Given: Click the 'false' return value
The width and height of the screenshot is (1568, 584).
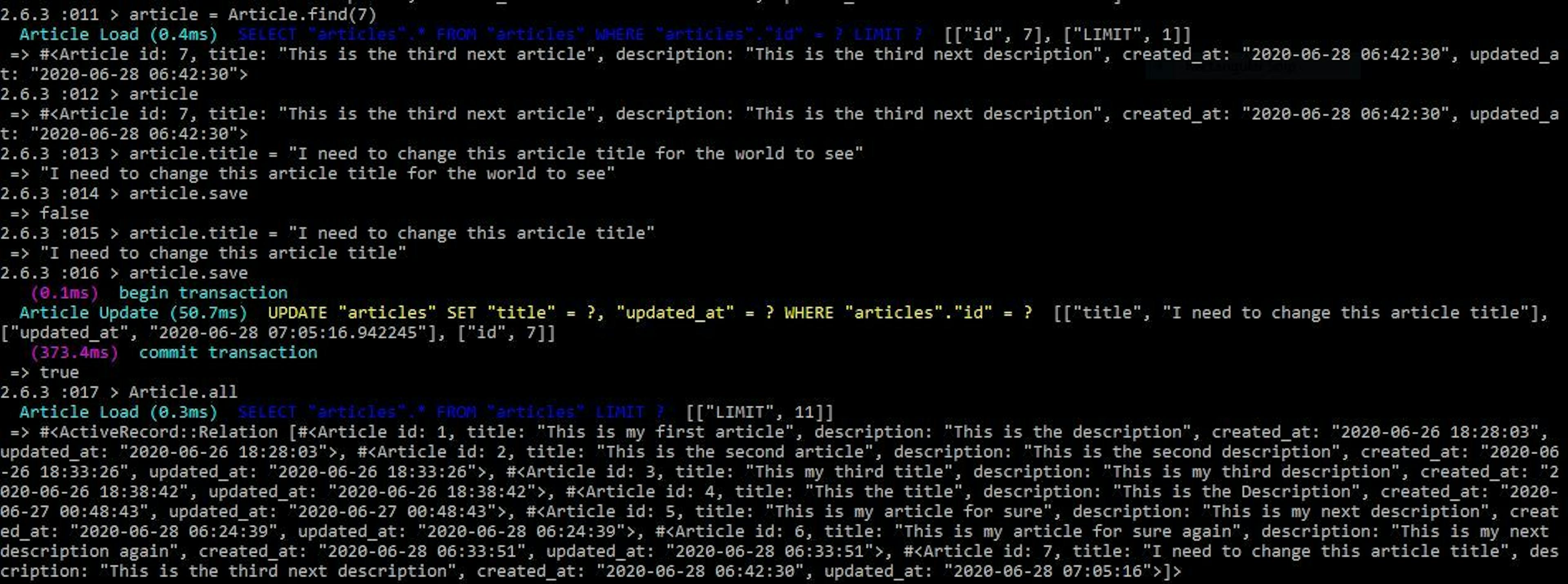Looking at the screenshot, I should tap(64, 213).
